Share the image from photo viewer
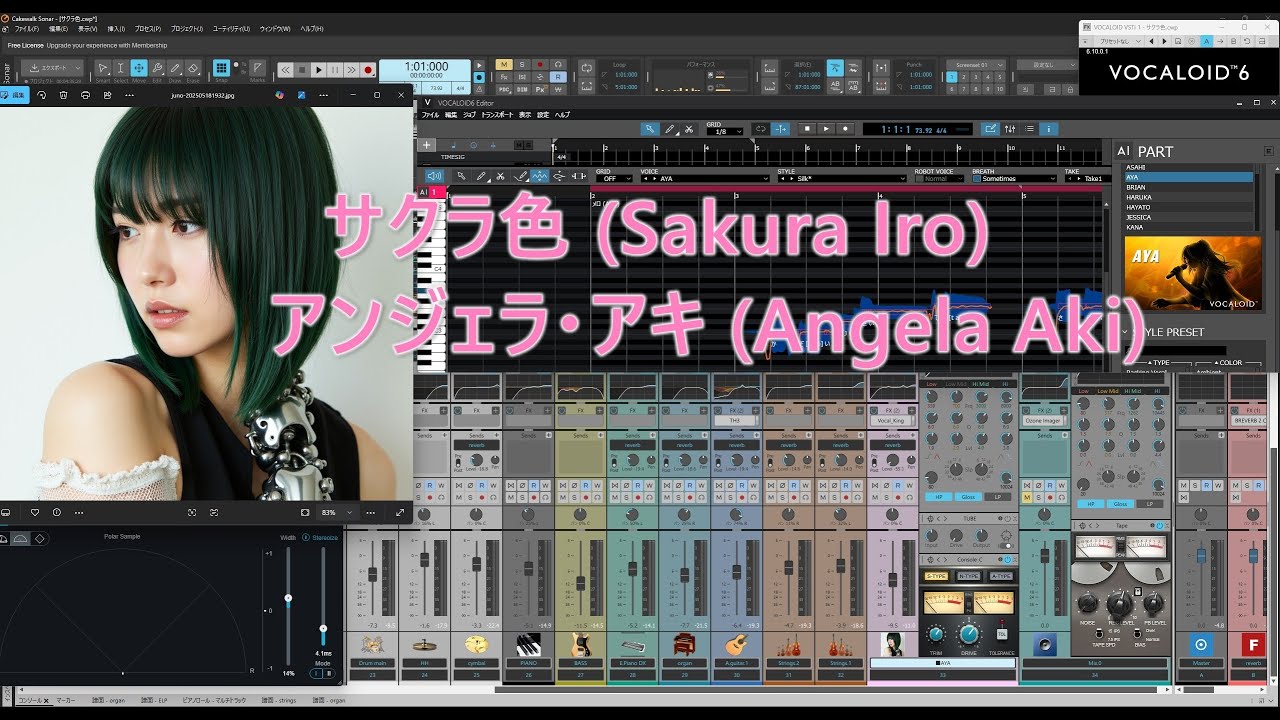 click(x=106, y=95)
